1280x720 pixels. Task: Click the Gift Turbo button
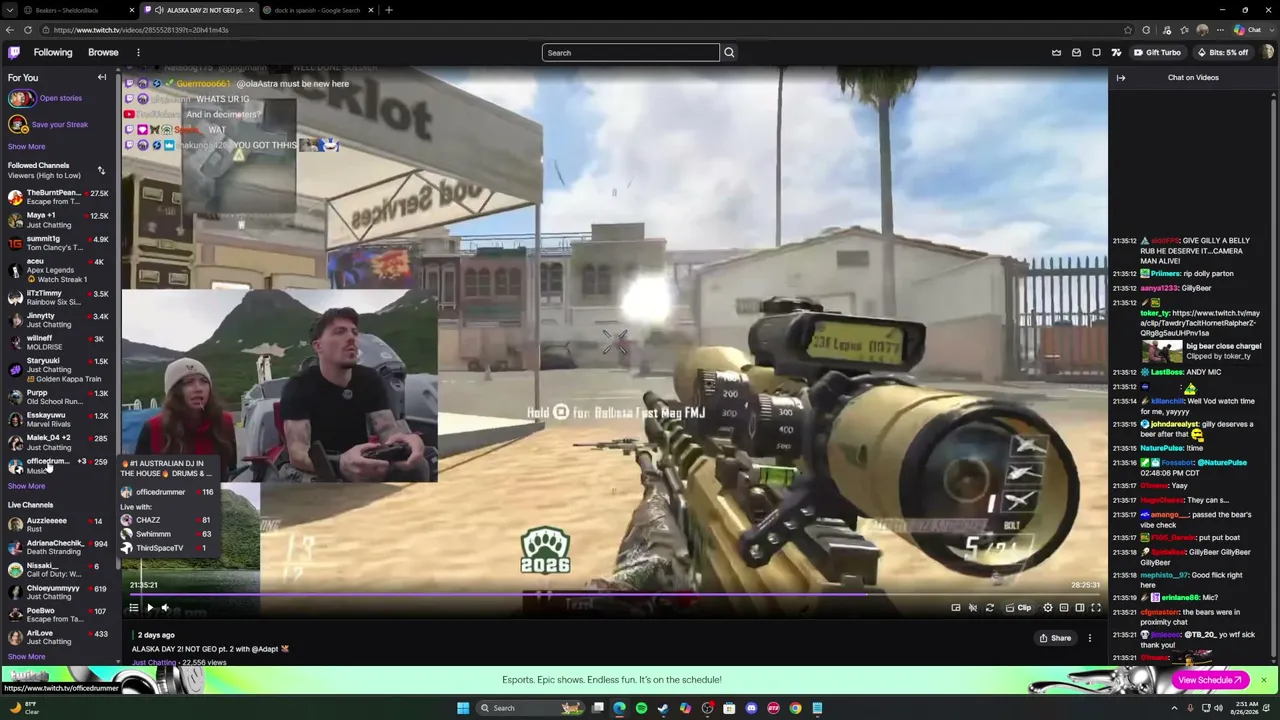[1157, 53]
